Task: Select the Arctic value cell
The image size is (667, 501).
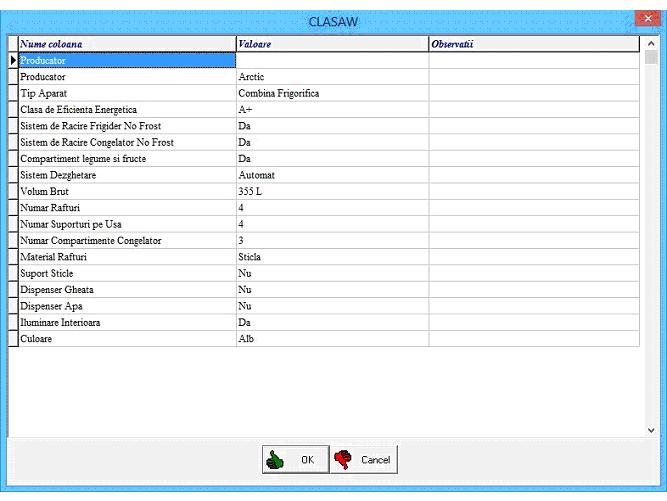Action: pos(331,77)
